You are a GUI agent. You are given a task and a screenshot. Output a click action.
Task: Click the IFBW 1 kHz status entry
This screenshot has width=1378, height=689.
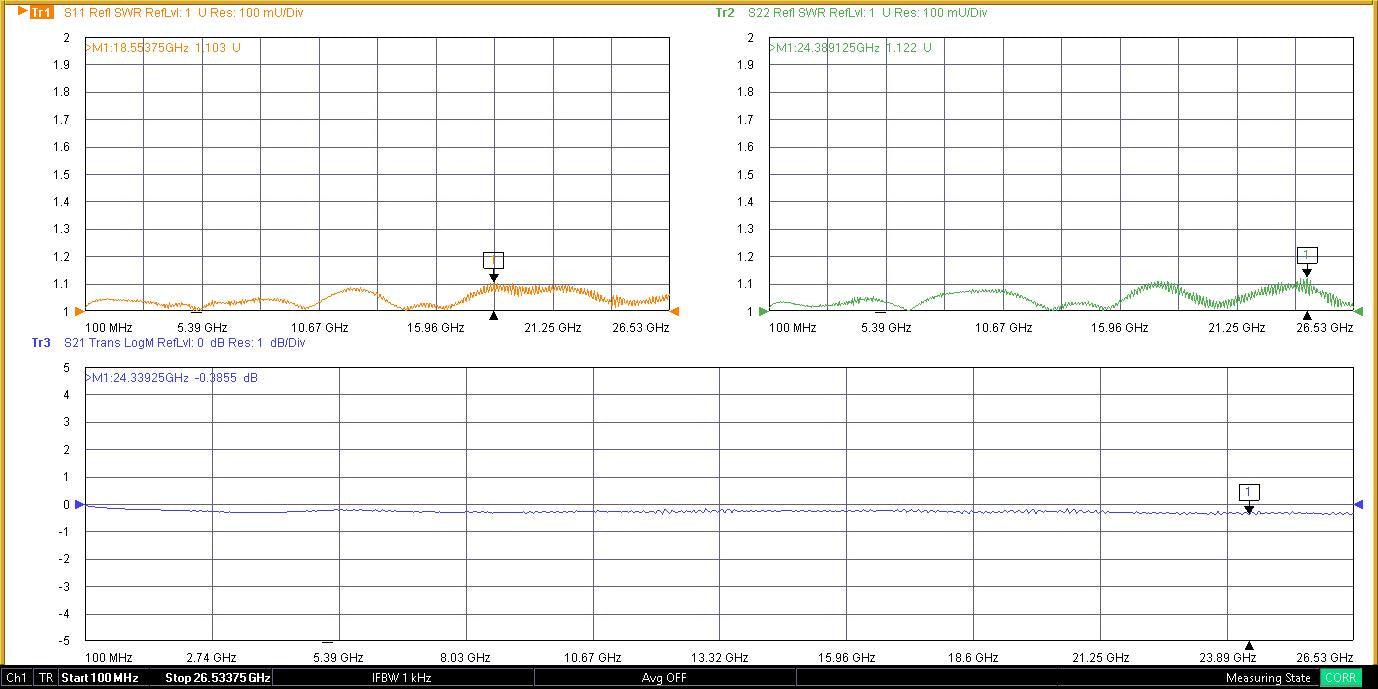point(401,678)
